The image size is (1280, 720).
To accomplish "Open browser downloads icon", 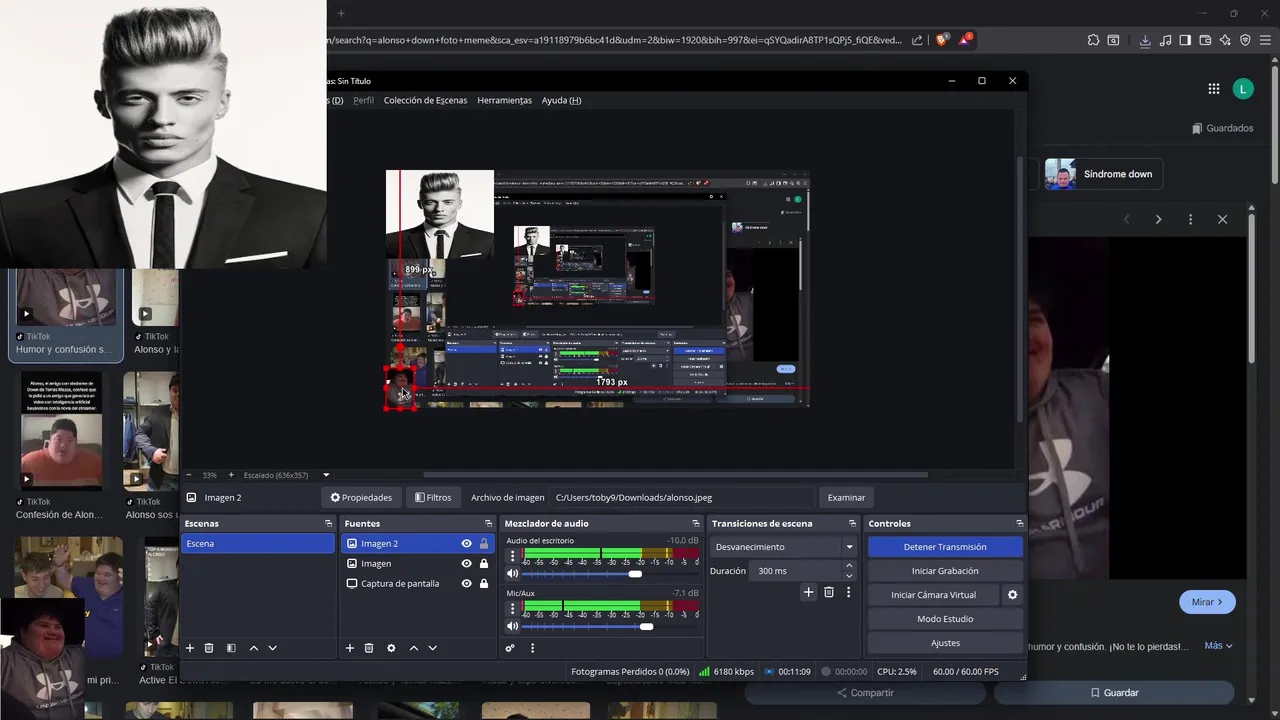I will tap(1145, 40).
